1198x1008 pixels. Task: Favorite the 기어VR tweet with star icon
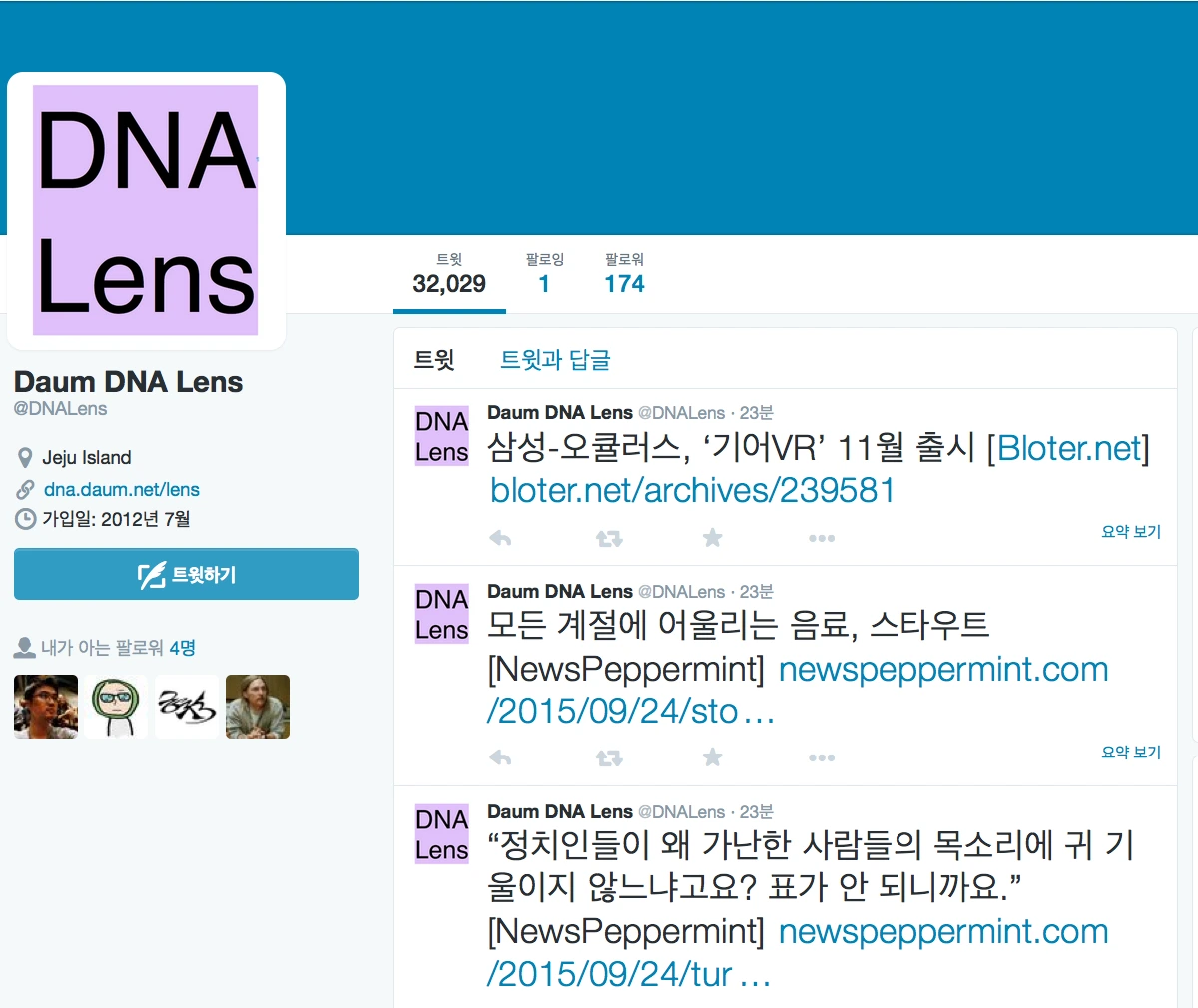(712, 538)
